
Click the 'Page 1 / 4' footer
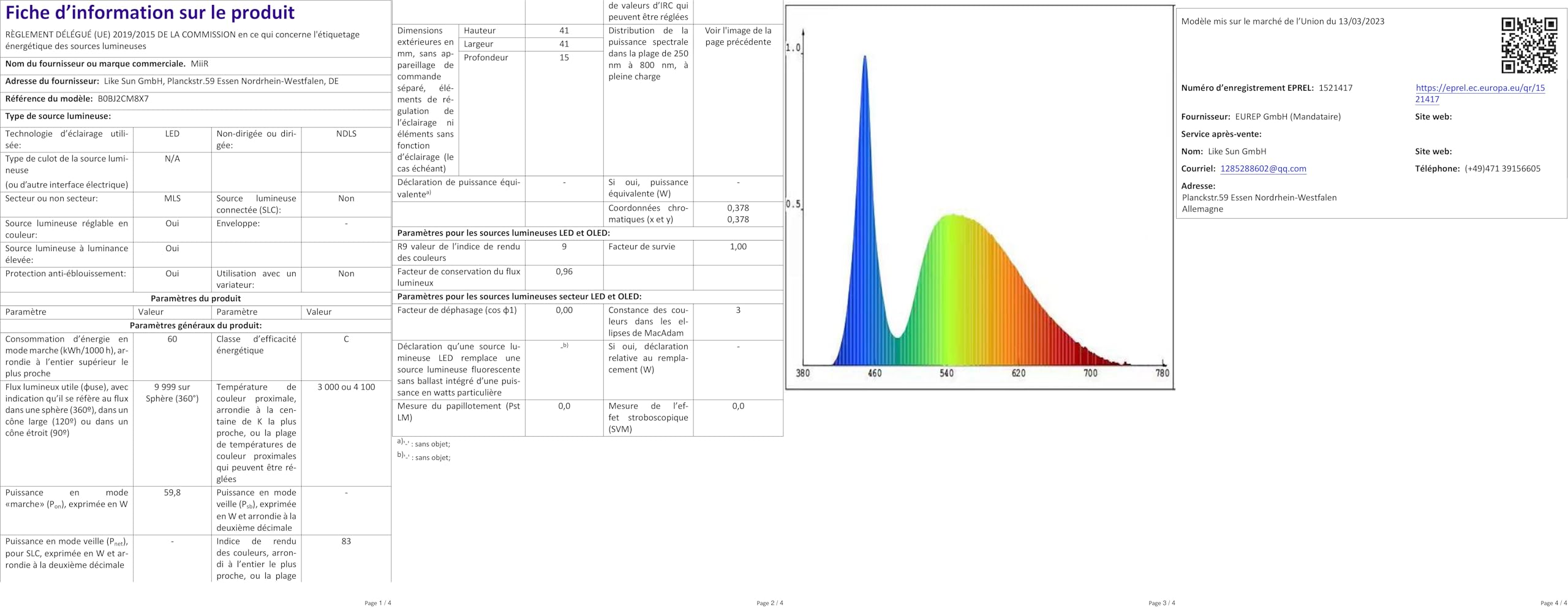tap(378, 603)
